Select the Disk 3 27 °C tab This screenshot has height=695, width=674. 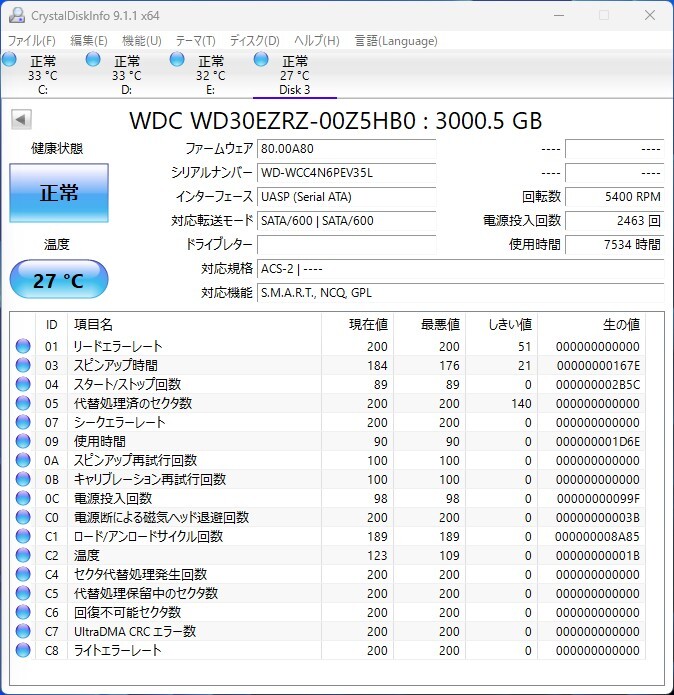(295, 74)
